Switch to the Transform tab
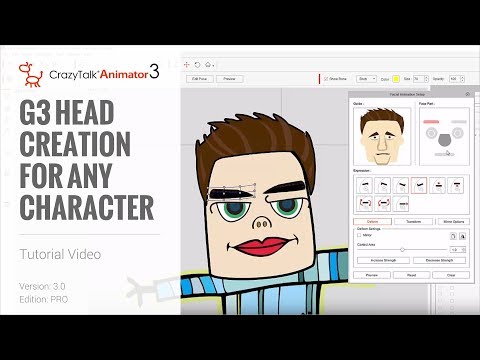 point(414,222)
